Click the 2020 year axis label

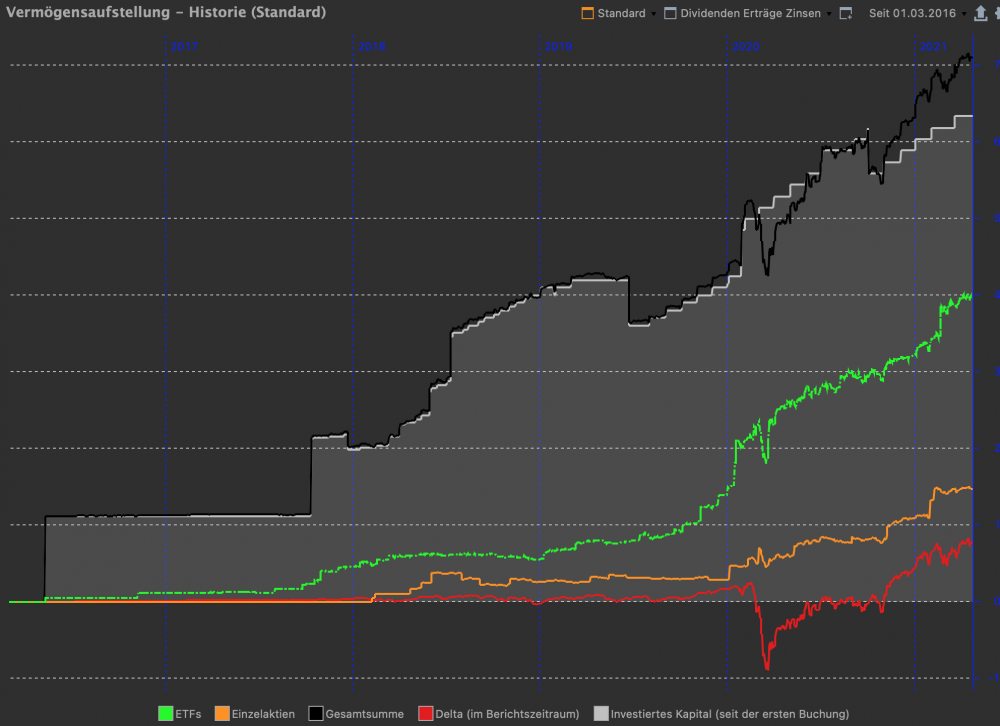pos(746,47)
